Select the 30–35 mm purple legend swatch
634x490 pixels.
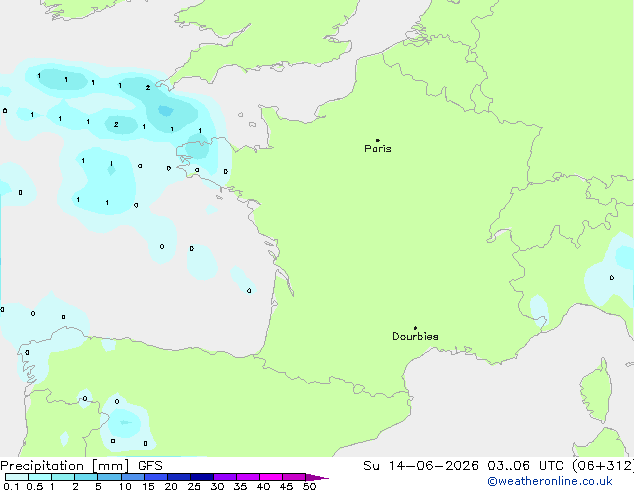tap(225, 477)
